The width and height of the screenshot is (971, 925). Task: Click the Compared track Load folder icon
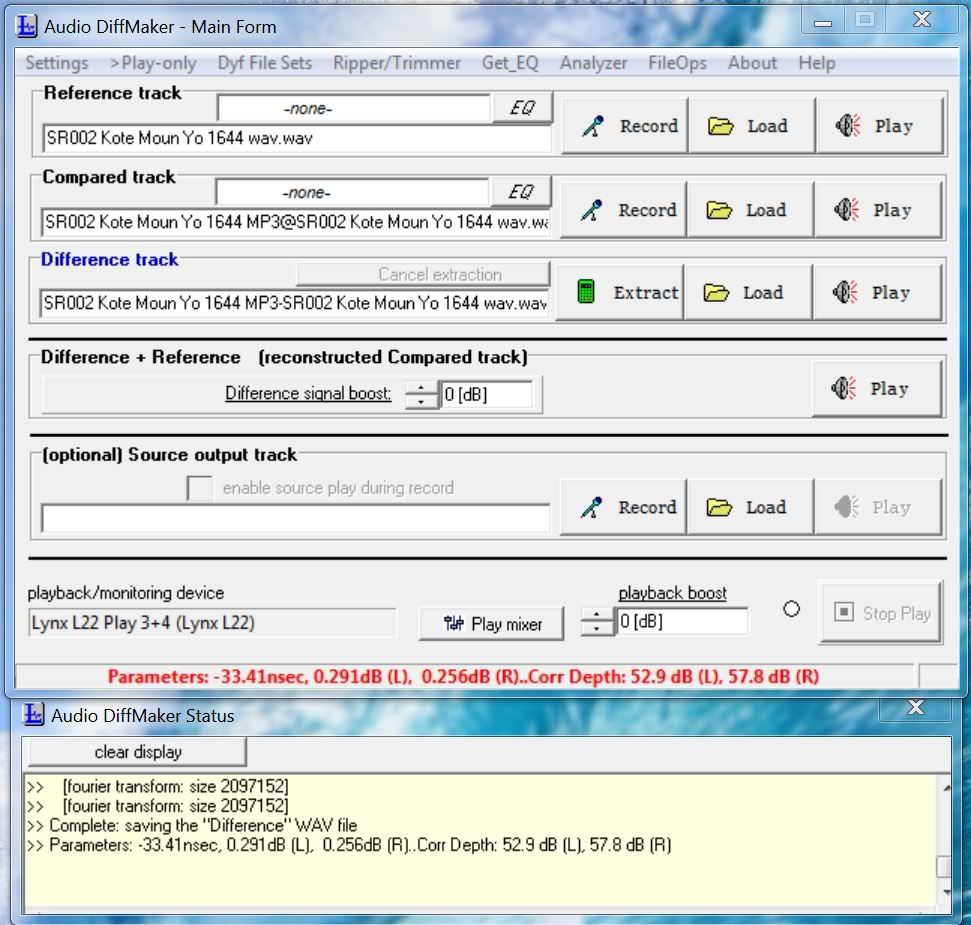point(719,210)
